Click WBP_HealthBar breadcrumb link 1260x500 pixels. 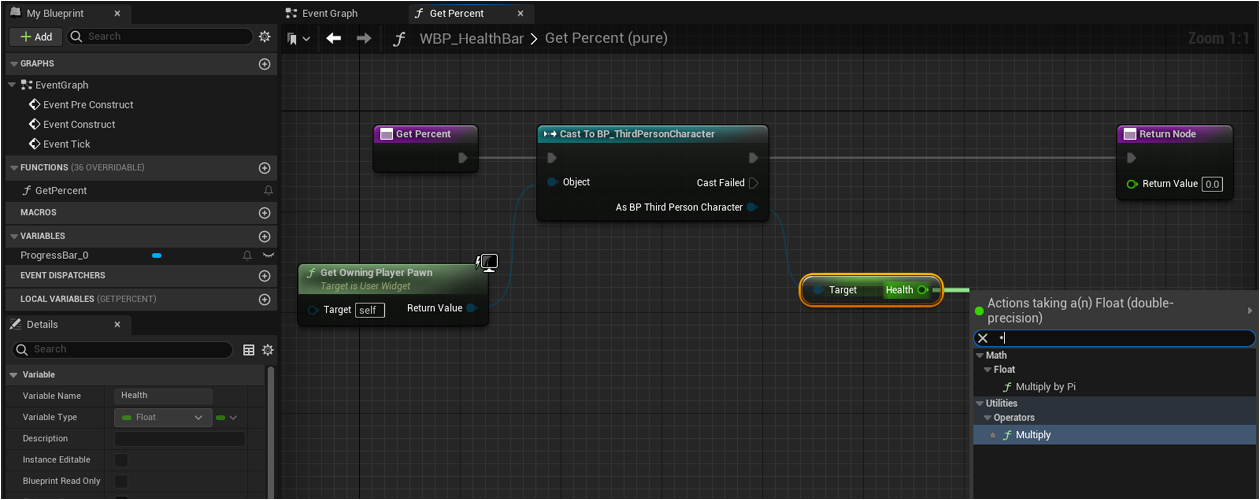point(471,38)
